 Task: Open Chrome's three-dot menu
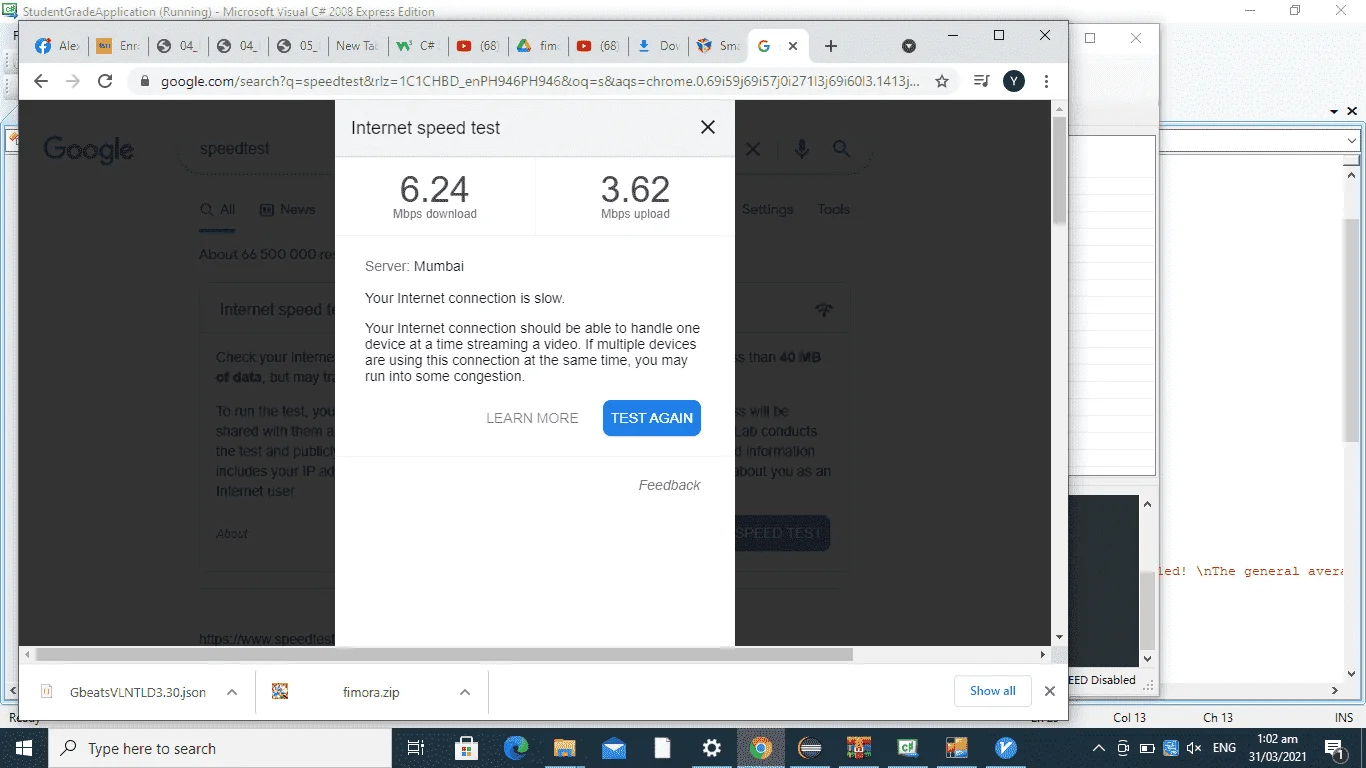(x=1046, y=81)
